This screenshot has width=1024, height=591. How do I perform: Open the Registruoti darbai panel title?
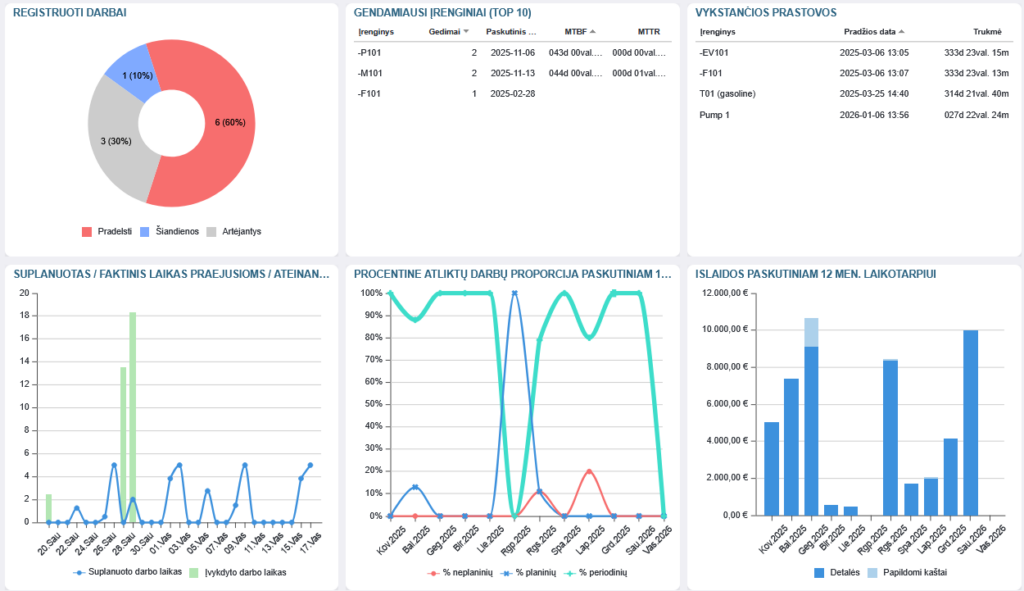(69, 12)
